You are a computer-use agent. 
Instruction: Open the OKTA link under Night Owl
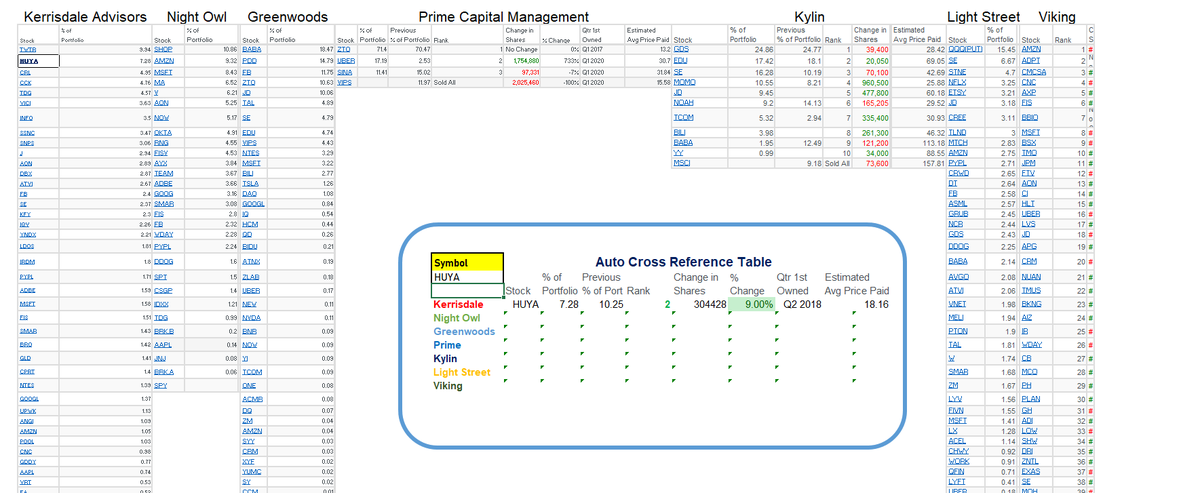165,133
